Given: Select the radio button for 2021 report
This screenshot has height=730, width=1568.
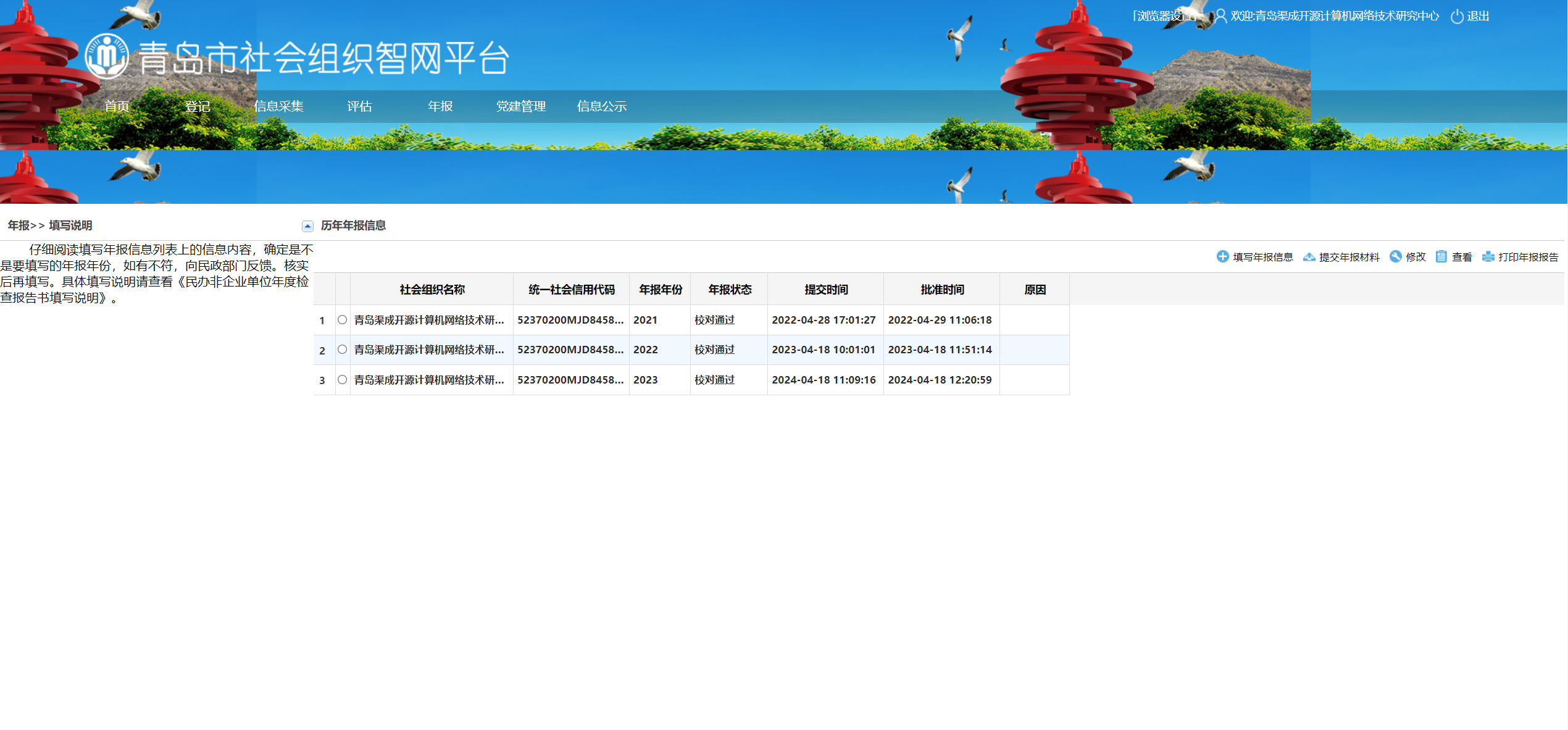Looking at the screenshot, I should (x=343, y=320).
